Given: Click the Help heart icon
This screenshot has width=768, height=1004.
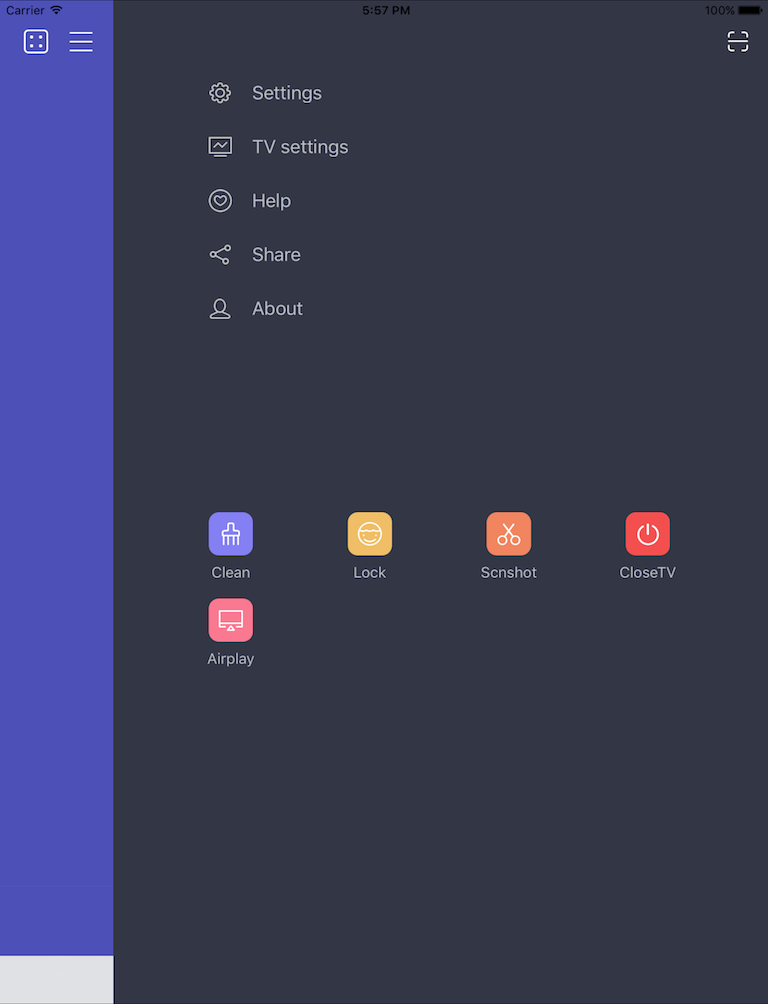Looking at the screenshot, I should point(220,200).
